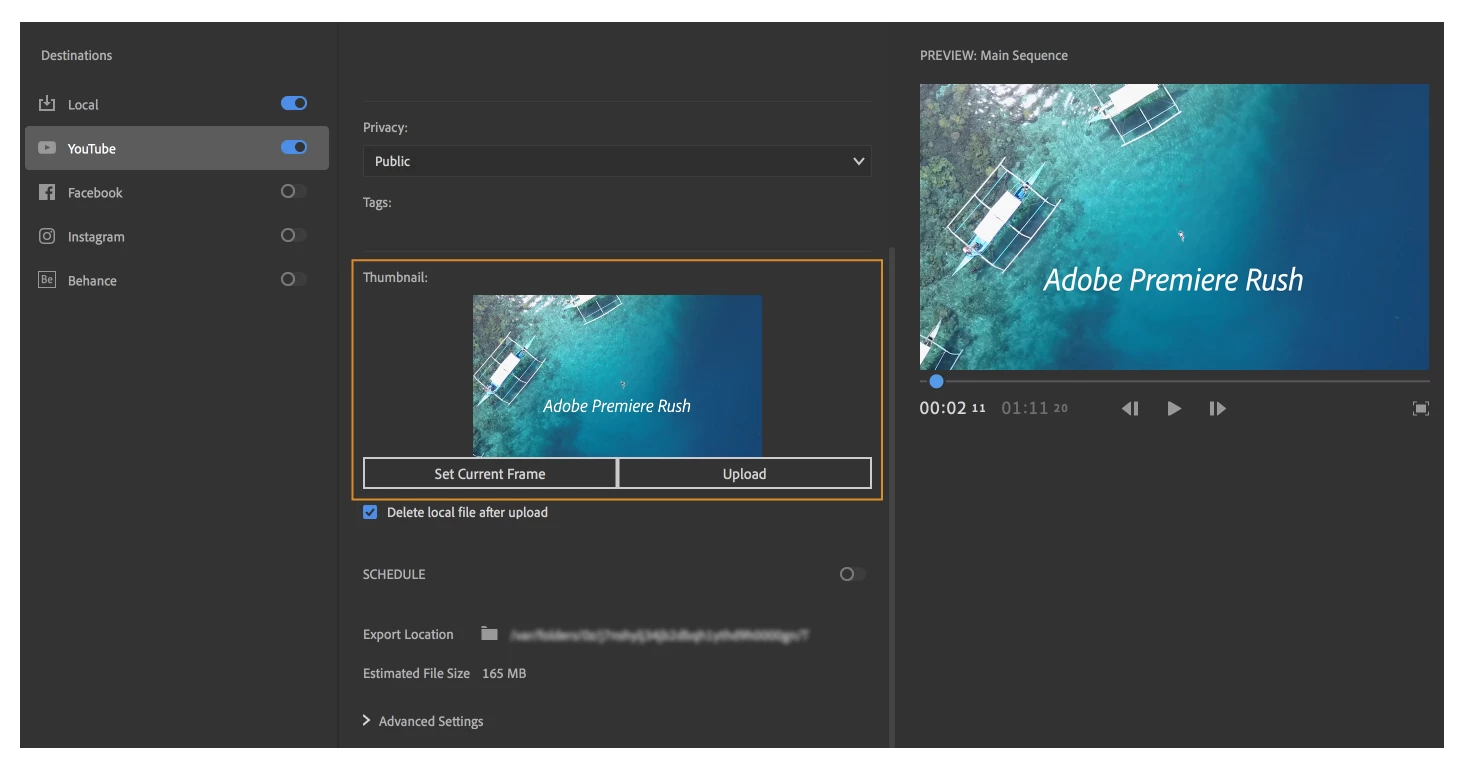The width and height of the screenshot is (1466, 771).
Task: Step back one frame in preview
Action: [x=1130, y=408]
